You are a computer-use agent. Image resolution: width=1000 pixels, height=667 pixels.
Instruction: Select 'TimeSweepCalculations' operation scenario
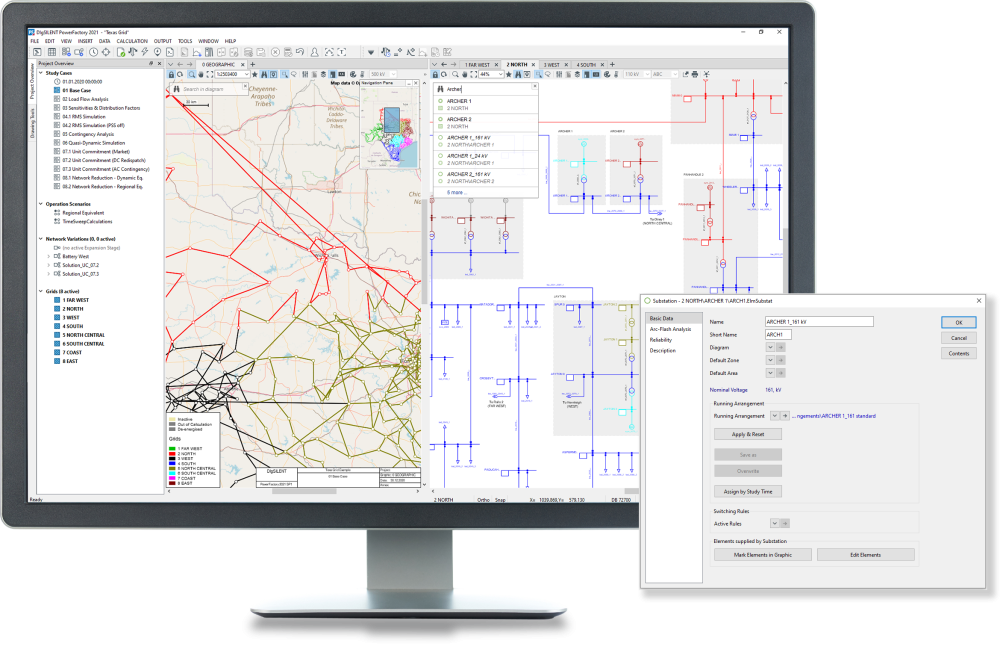(87, 221)
